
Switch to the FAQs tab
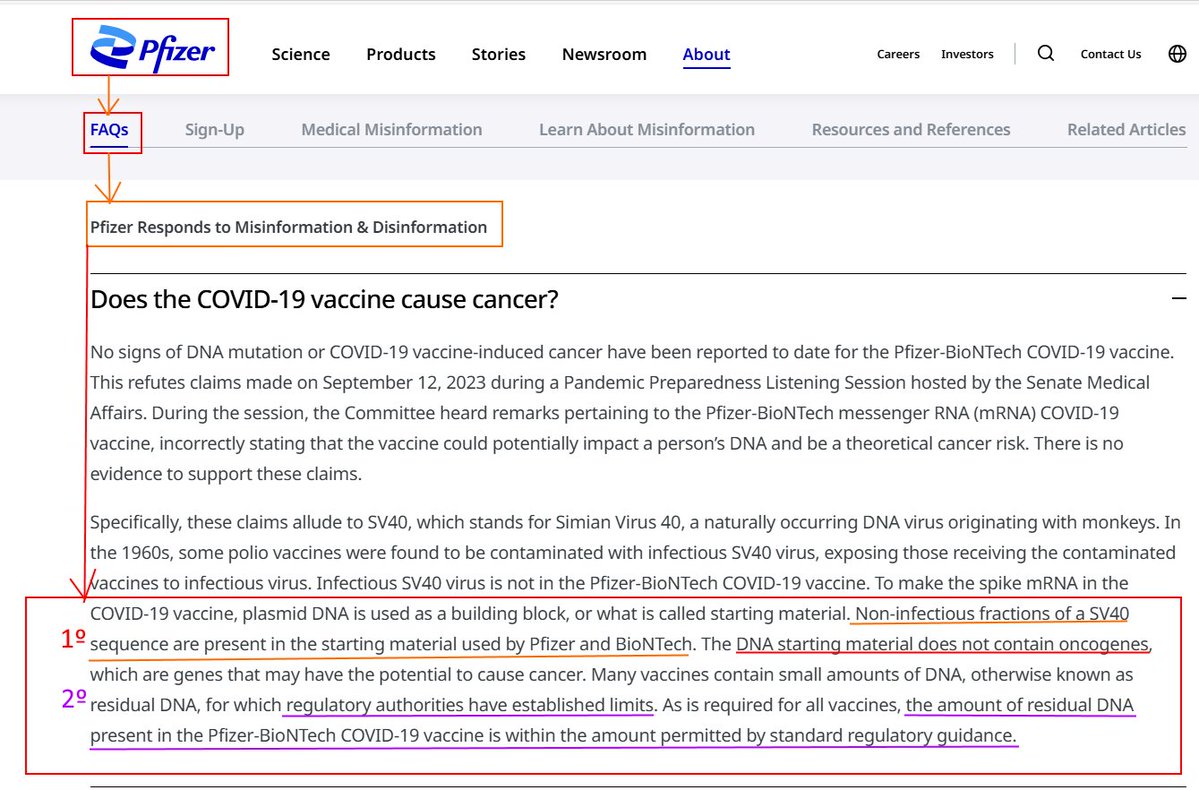[x=109, y=130]
